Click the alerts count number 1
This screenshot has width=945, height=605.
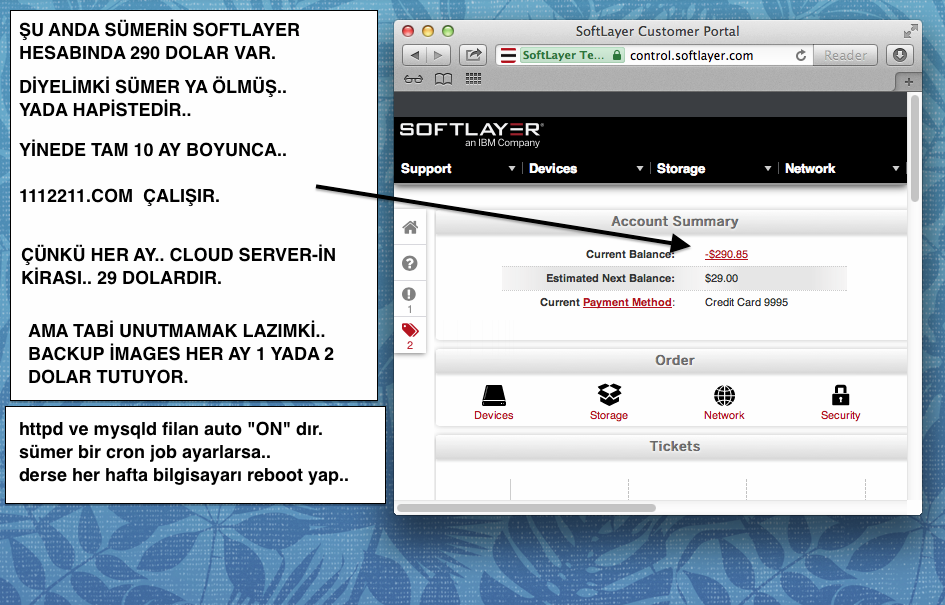(x=410, y=309)
